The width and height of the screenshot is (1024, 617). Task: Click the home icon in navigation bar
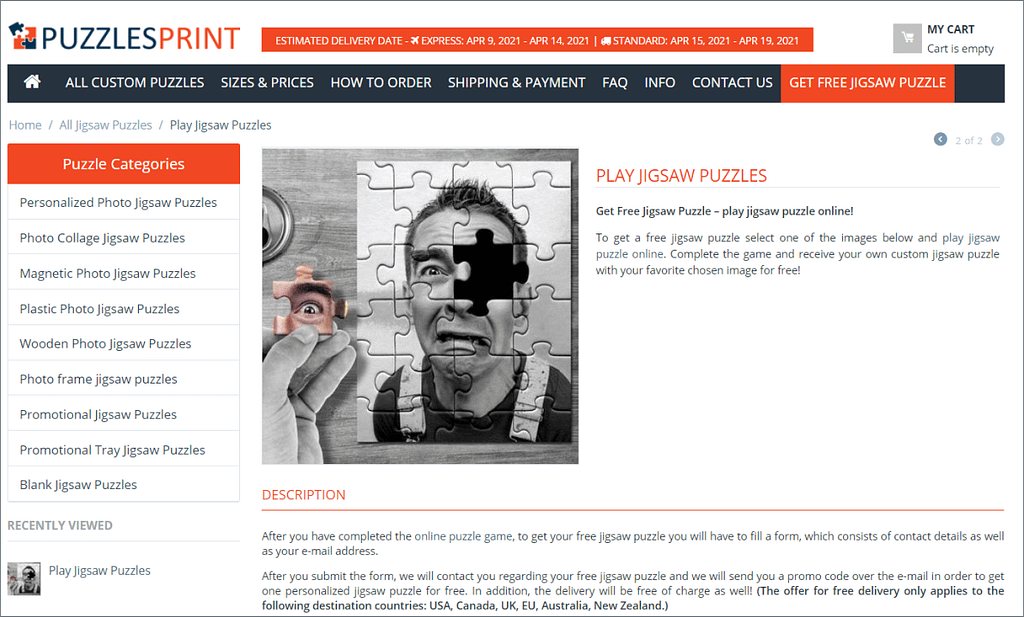[x=32, y=82]
